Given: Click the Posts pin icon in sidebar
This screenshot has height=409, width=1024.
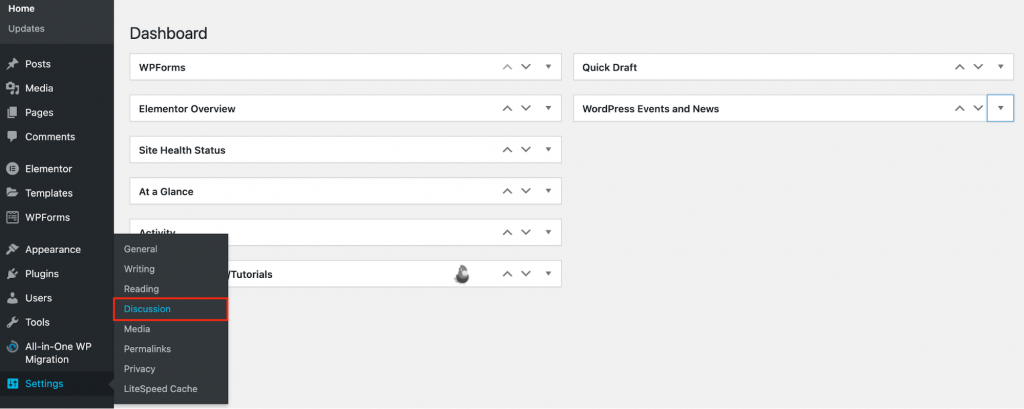Looking at the screenshot, I should (x=12, y=64).
